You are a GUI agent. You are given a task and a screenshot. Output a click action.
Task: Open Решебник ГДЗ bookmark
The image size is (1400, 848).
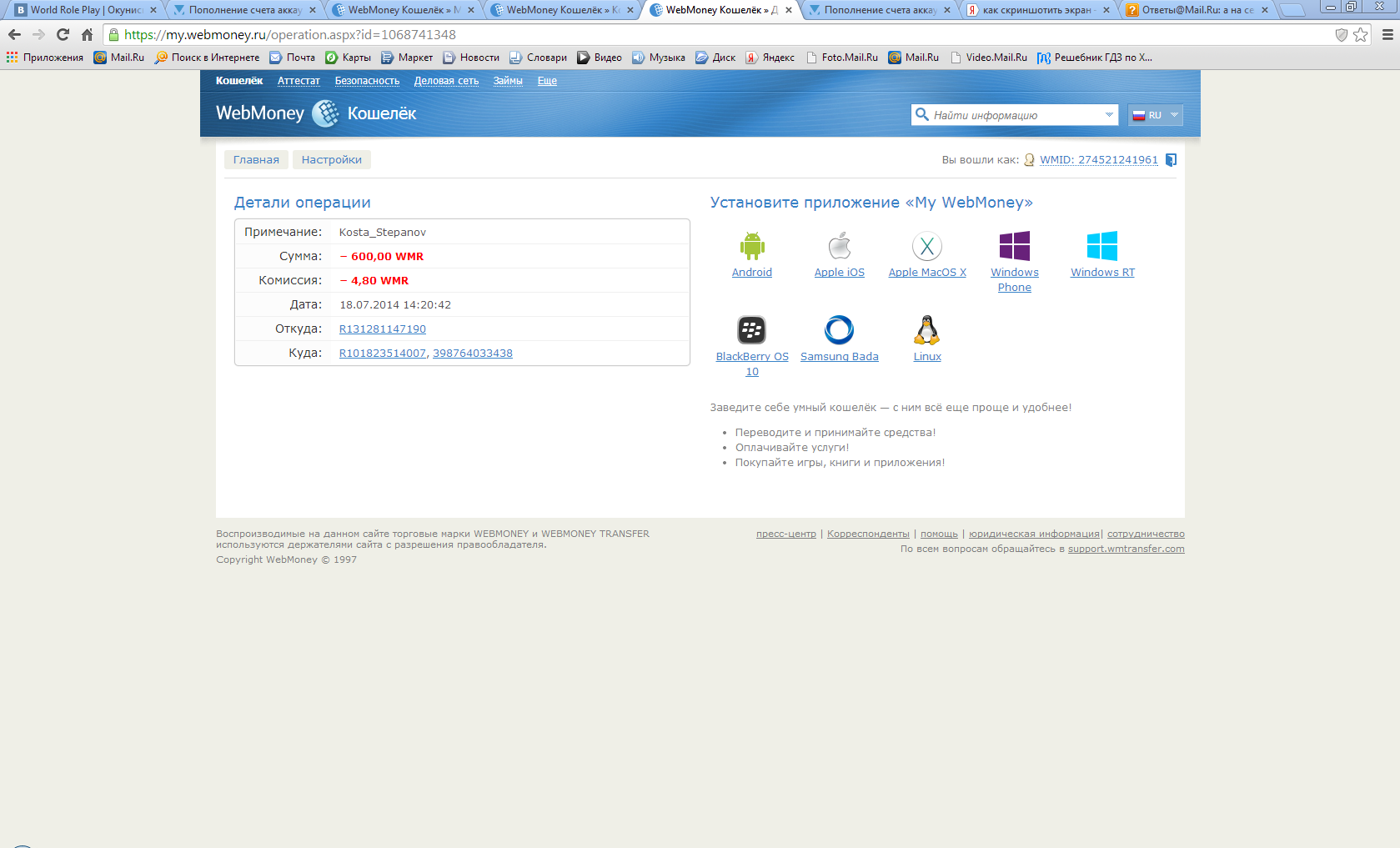1094,58
